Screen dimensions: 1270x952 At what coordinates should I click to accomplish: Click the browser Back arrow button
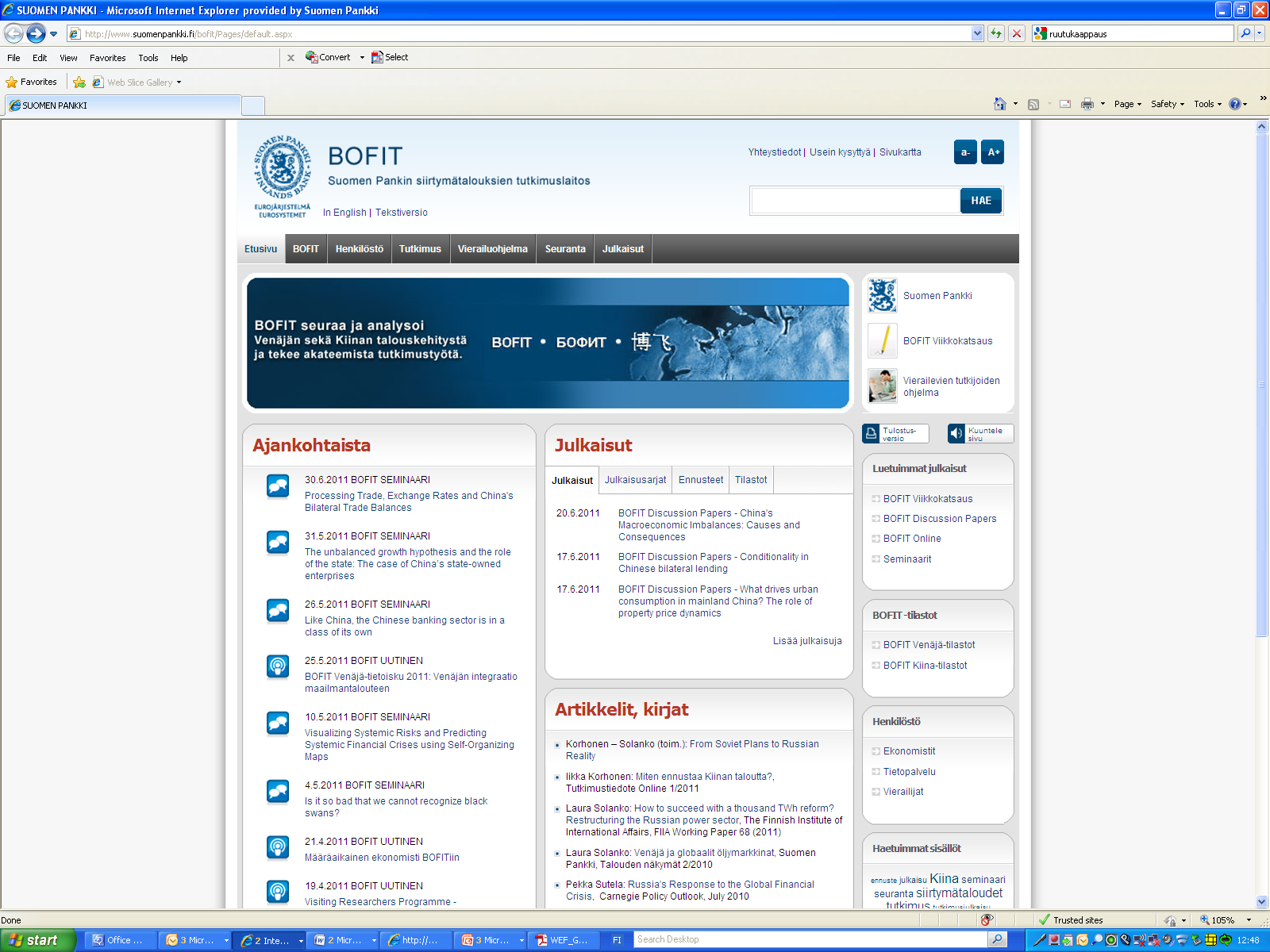pos(13,33)
